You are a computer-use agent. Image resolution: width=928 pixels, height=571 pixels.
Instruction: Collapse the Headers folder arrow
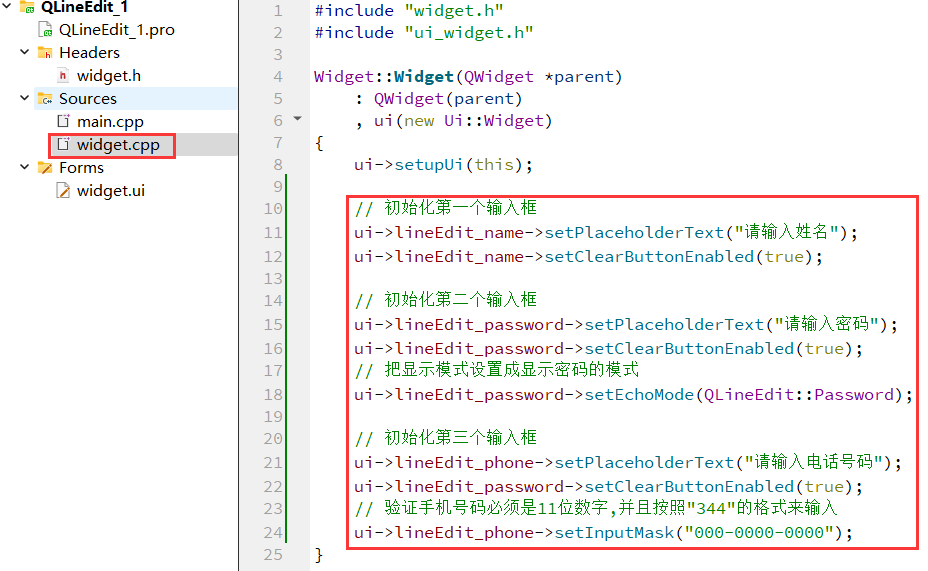pos(24,52)
